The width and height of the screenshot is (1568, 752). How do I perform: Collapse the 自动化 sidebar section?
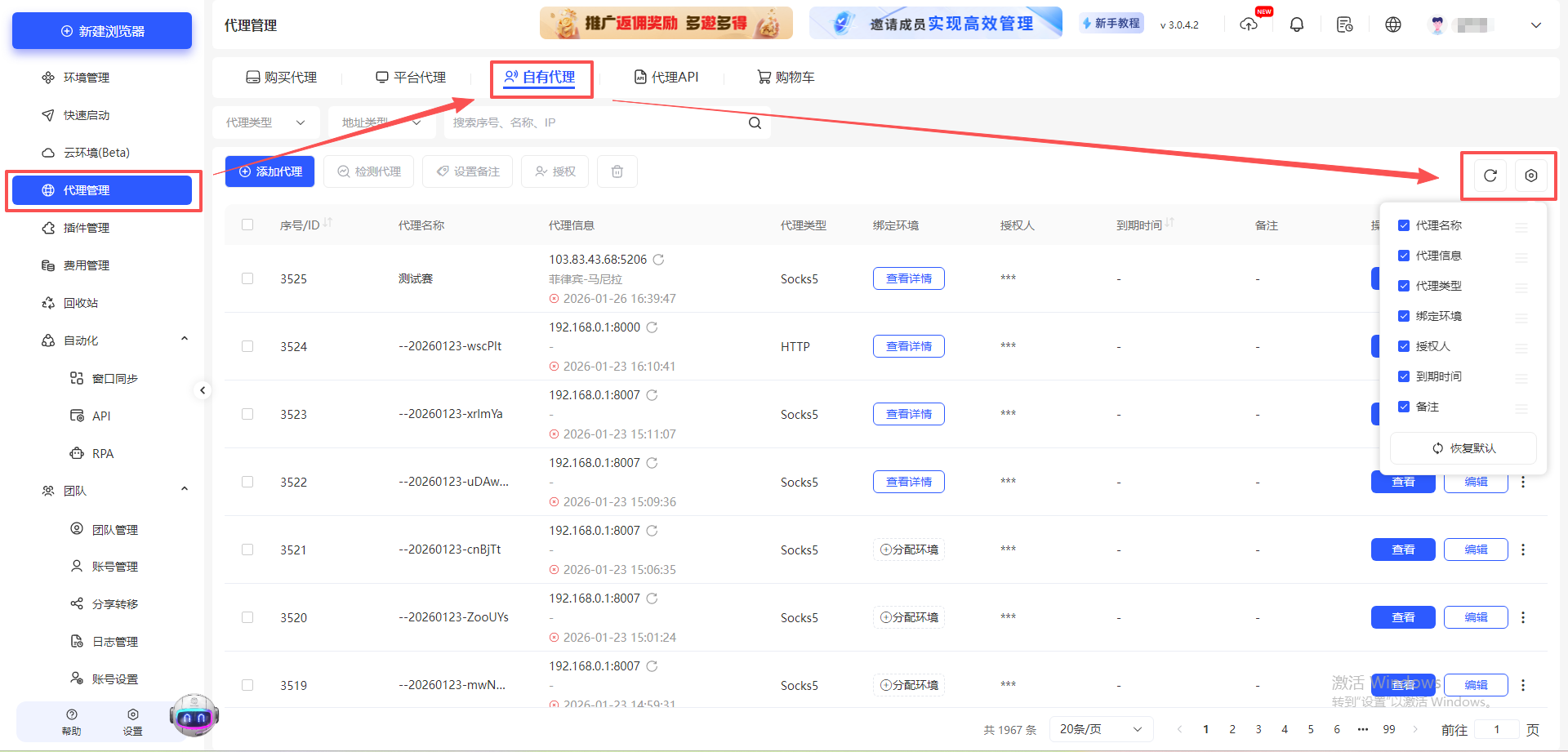coord(184,338)
